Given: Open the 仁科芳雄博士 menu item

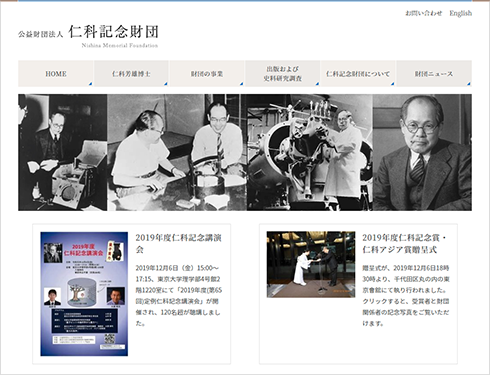Looking at the screenshot, I should (x=131, y=74).
